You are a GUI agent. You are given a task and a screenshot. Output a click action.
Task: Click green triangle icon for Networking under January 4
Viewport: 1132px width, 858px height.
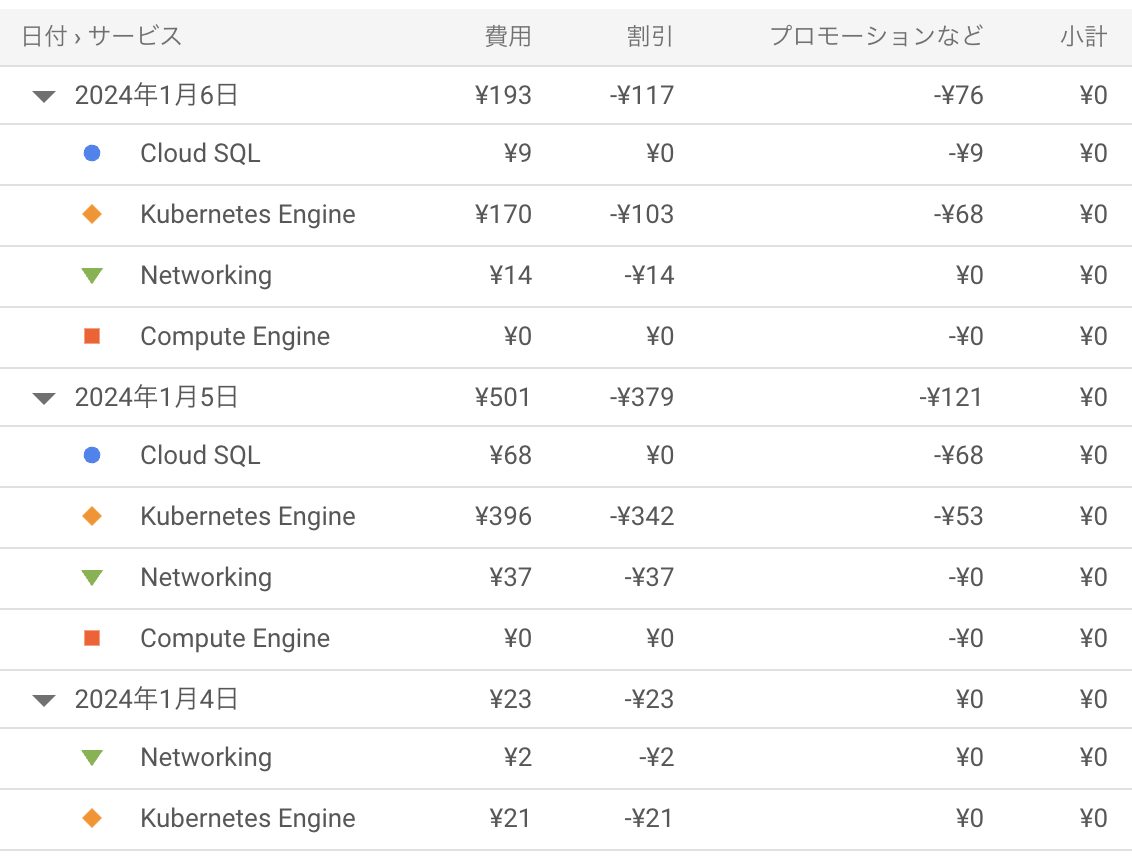(92, 758)
